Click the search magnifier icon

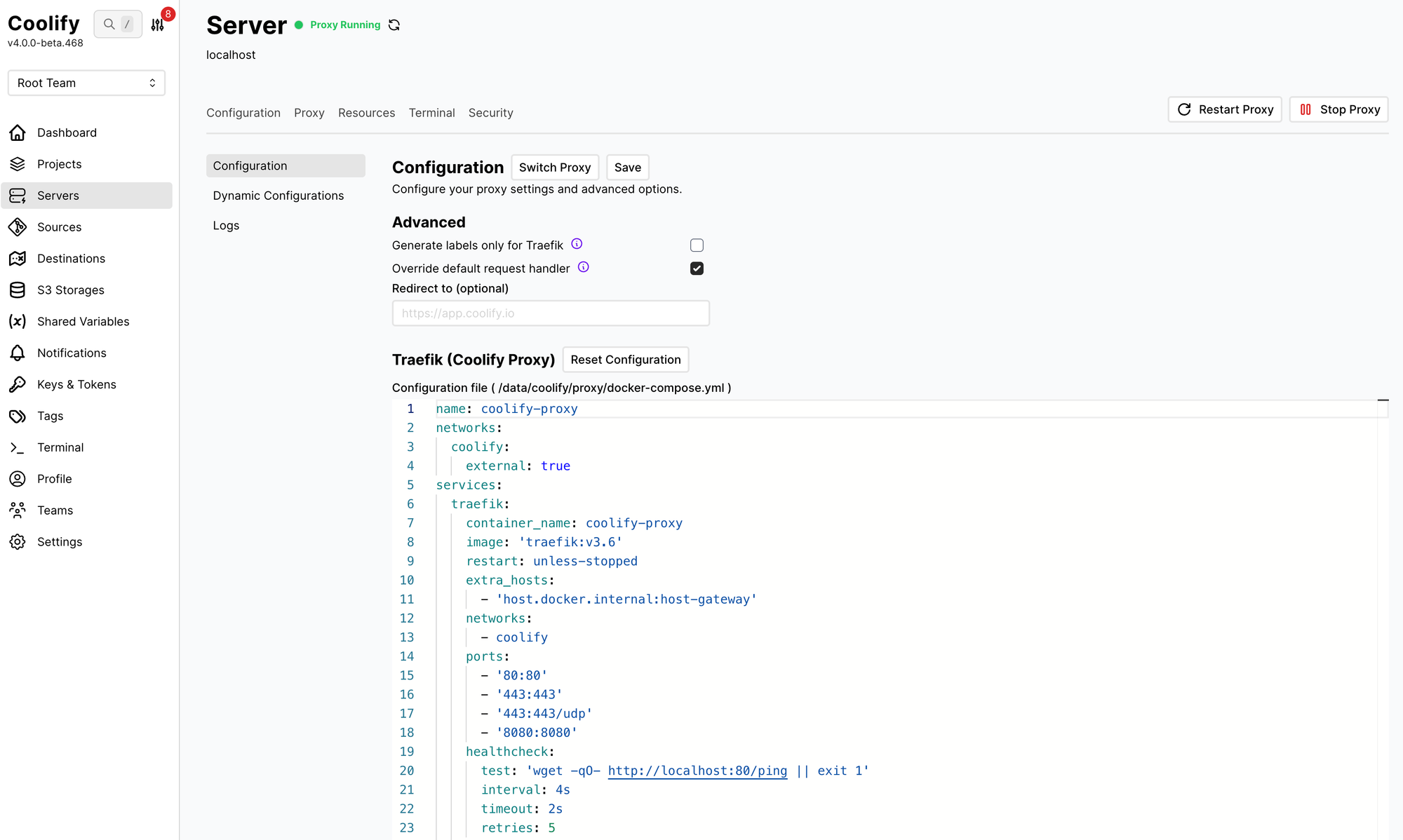tap(109, 25)
